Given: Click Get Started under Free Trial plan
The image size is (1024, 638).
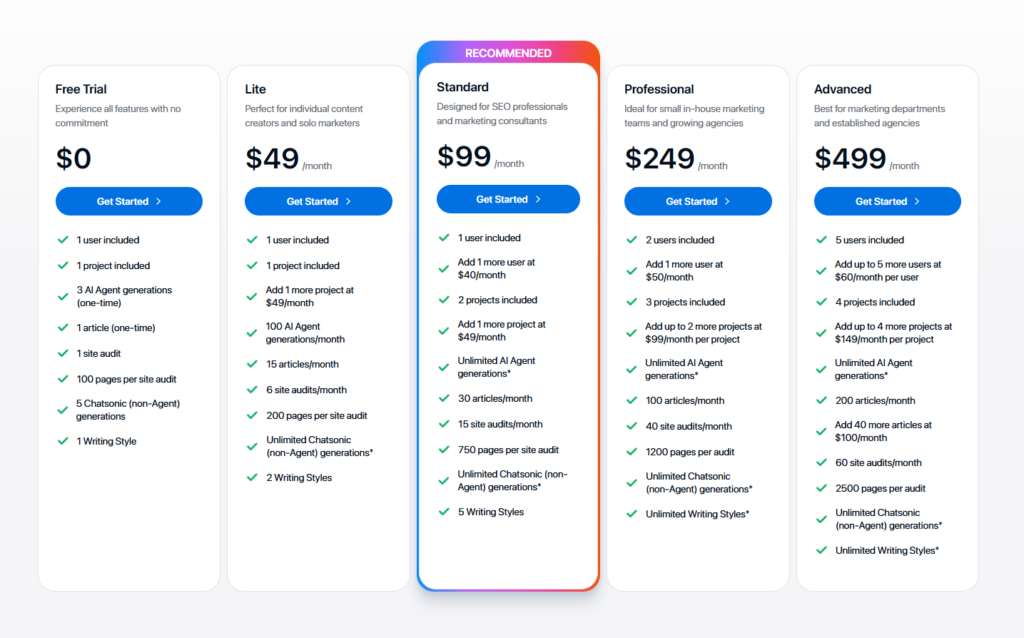Looking at the screenshot, I should pyautogui.click(x=129, y=201).
